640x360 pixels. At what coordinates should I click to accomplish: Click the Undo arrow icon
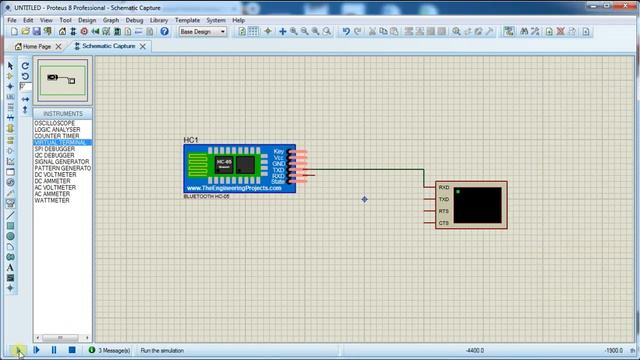(x=346, y=31)
